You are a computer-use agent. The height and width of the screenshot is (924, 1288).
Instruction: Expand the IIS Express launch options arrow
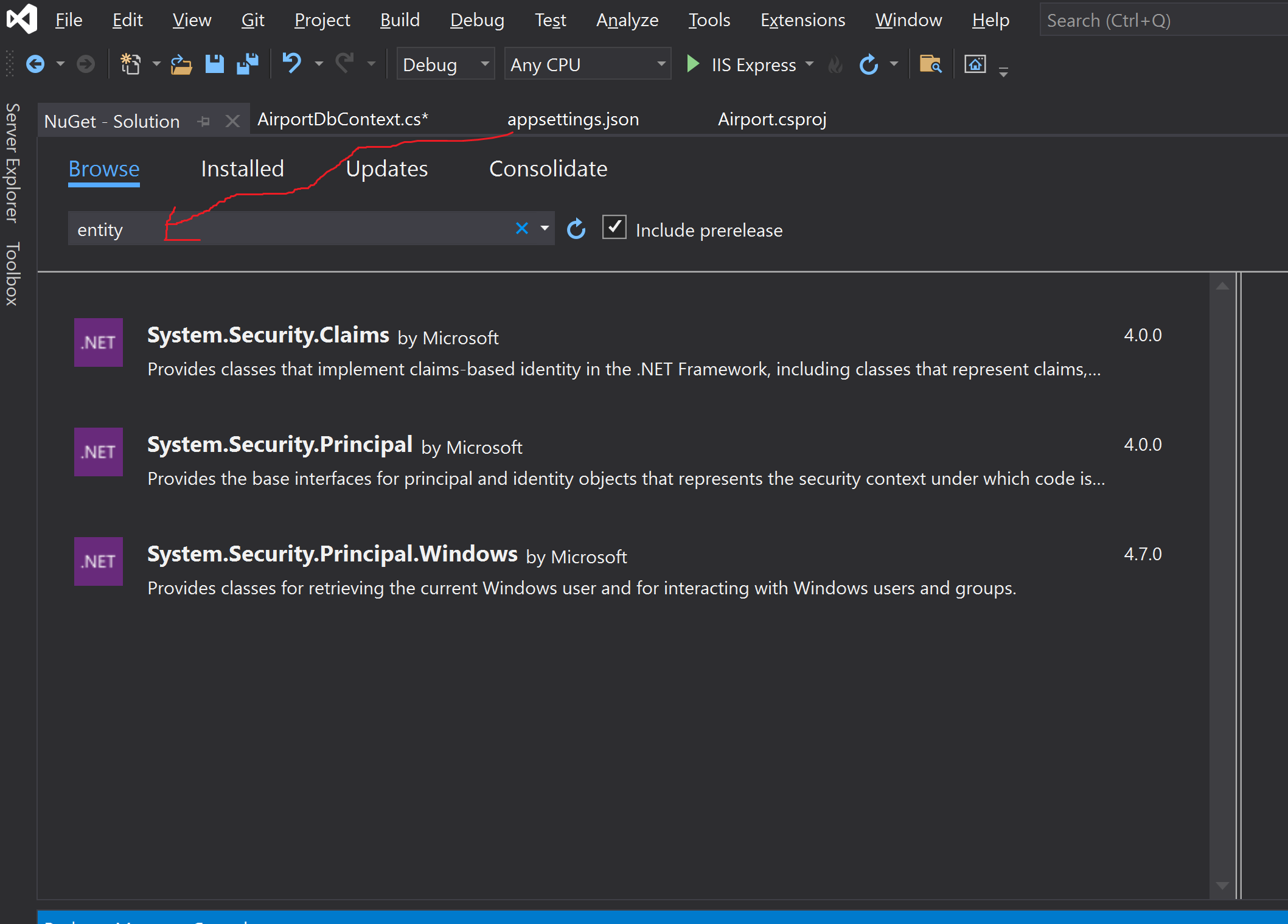point(809,64)
